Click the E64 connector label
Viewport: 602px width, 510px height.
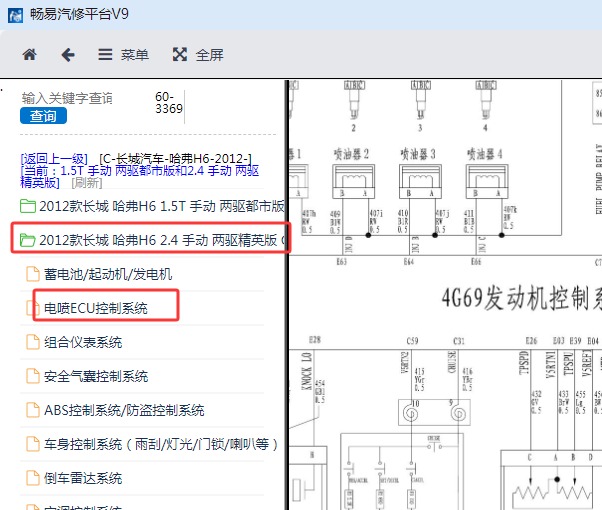[408, 262]
